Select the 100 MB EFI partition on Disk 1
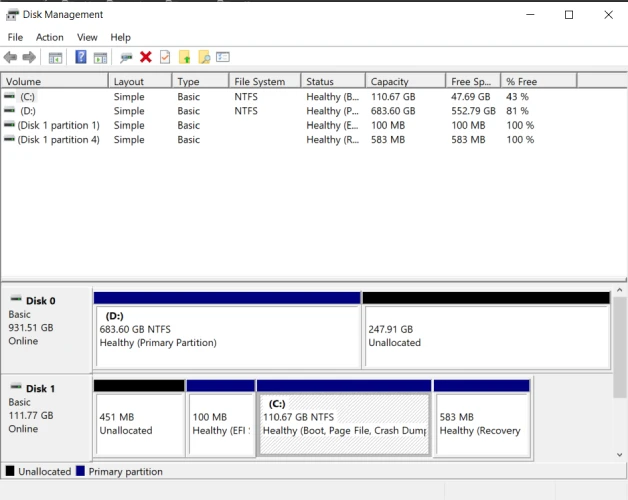Viewport: 628px width, 500px height. [x=220, y=423]
